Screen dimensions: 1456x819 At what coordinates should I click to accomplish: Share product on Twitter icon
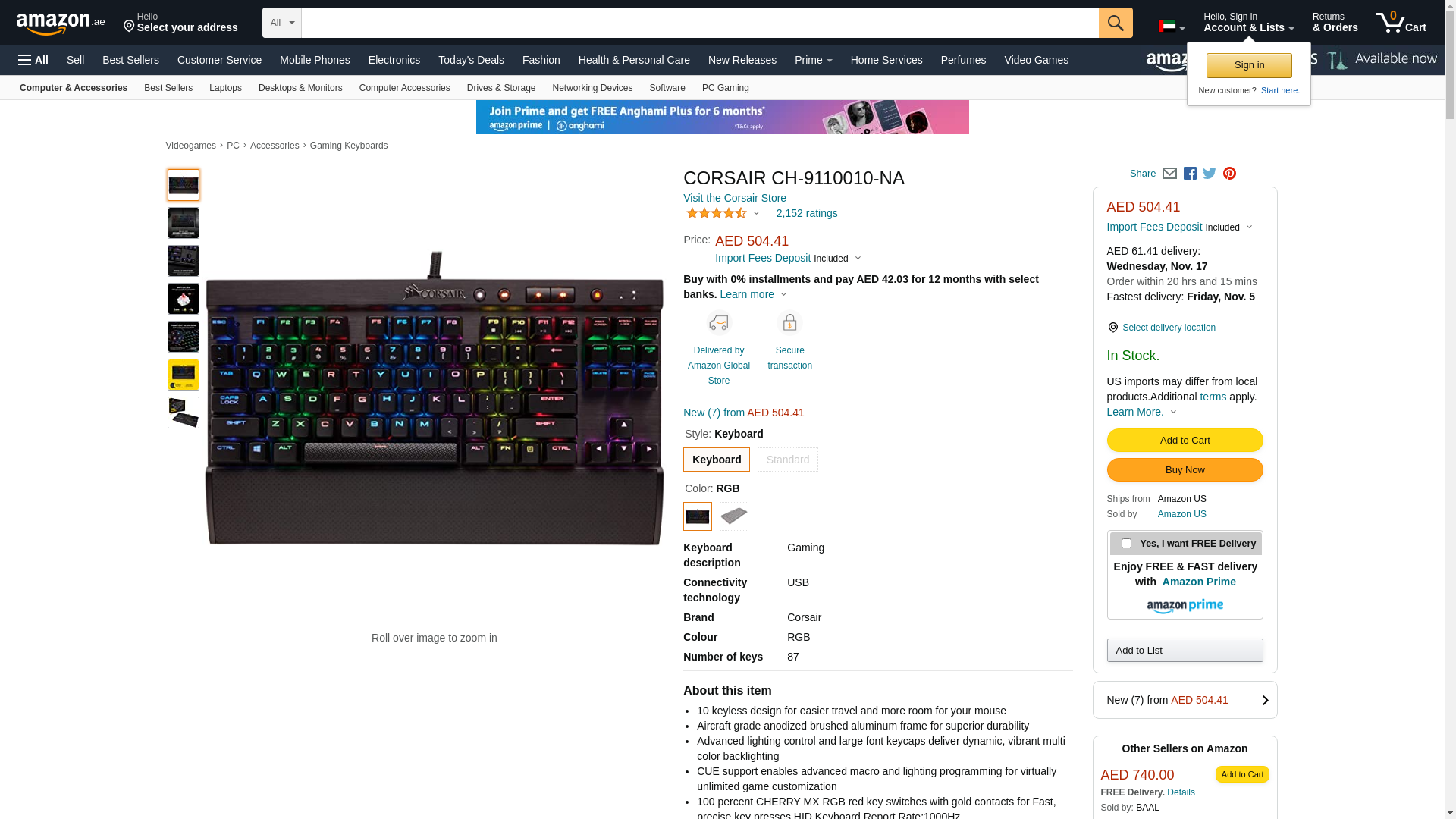tap(1210, 174)
